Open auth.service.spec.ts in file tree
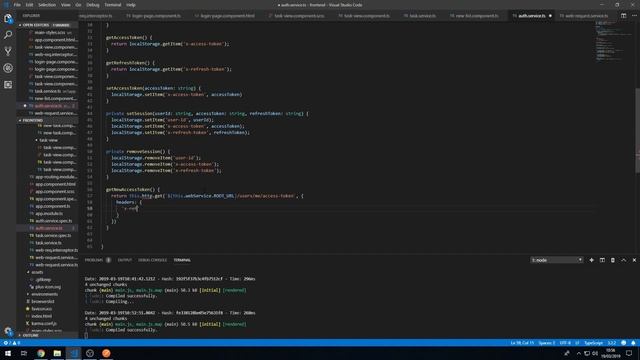This screenshot has height=360, width=640. (53, 221)
